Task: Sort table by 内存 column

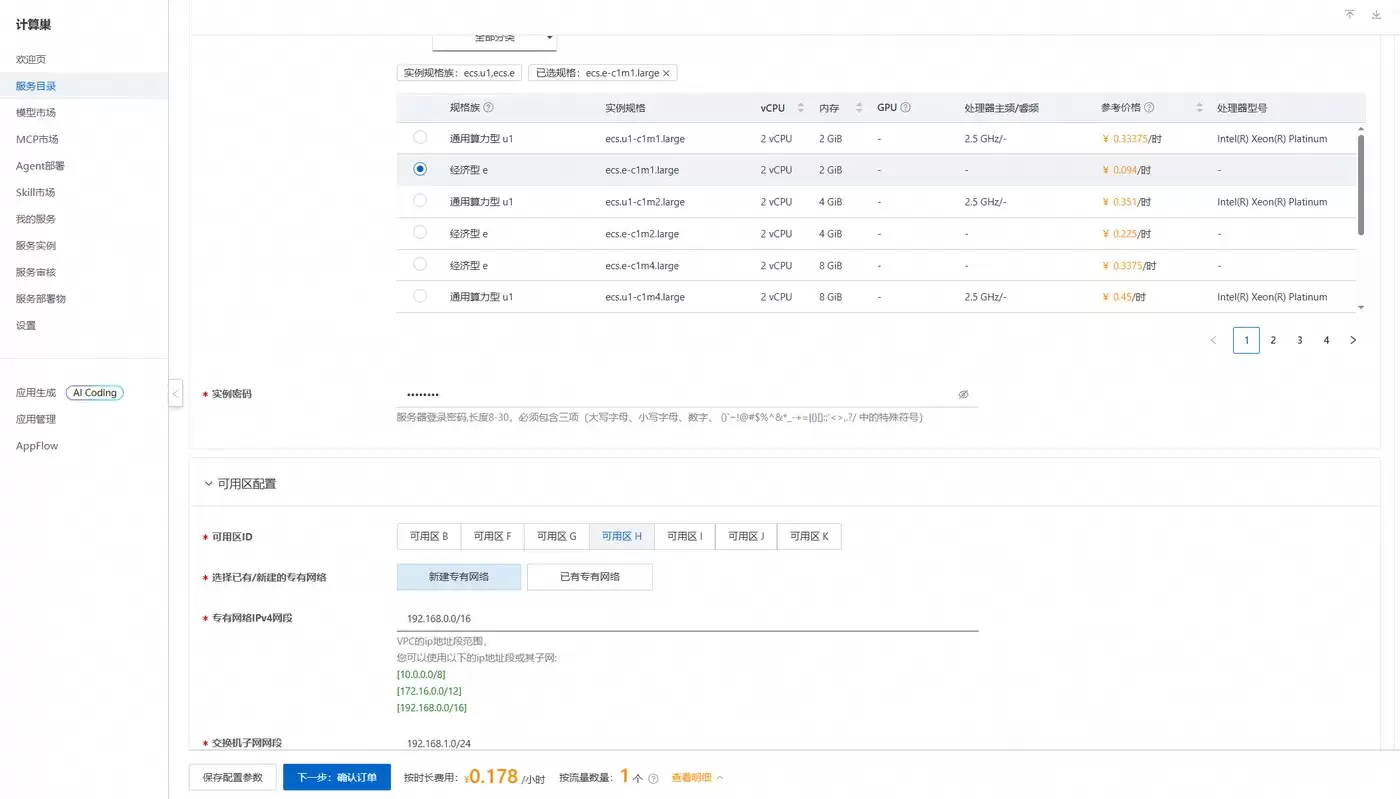Action: [859, 108]
